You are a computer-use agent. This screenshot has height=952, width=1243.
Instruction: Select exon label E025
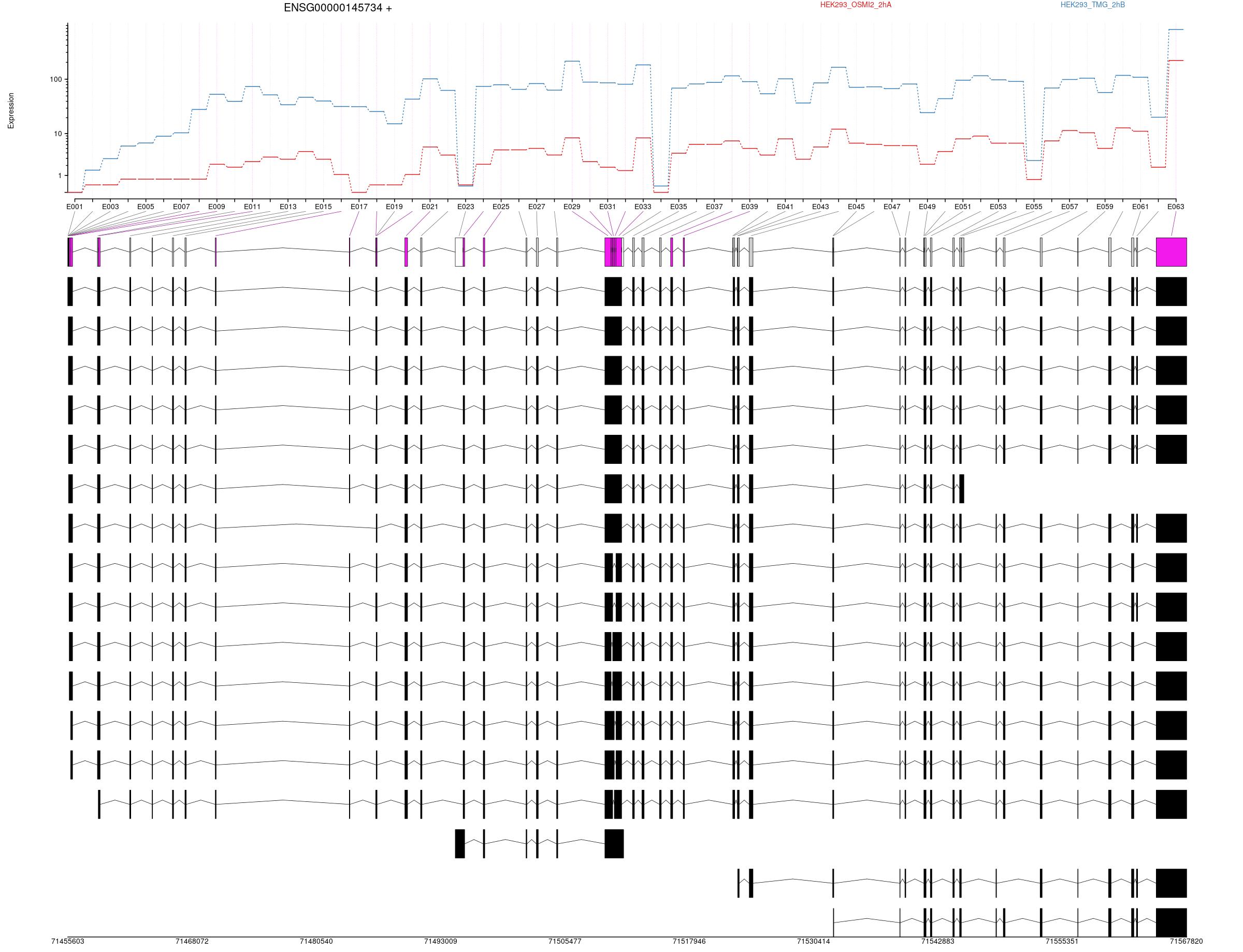pos(500,207)
